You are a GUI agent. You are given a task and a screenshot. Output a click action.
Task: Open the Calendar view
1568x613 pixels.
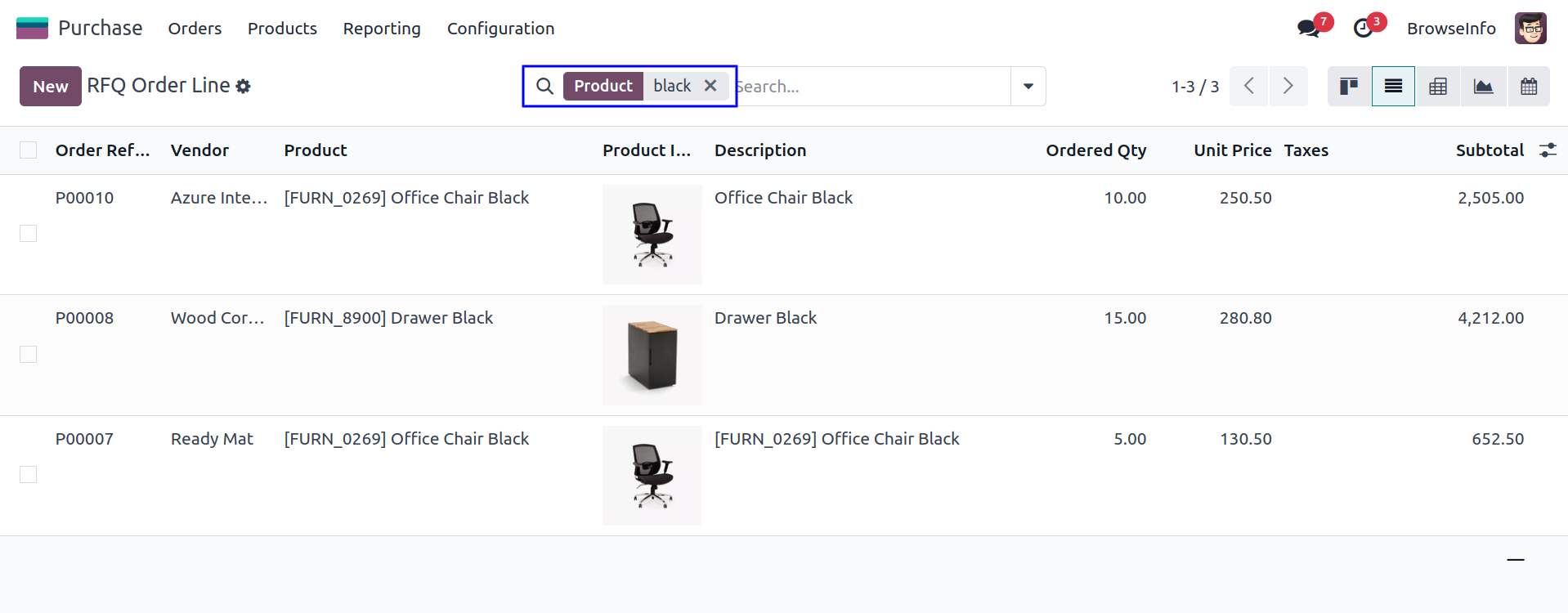click(1529, 86)
